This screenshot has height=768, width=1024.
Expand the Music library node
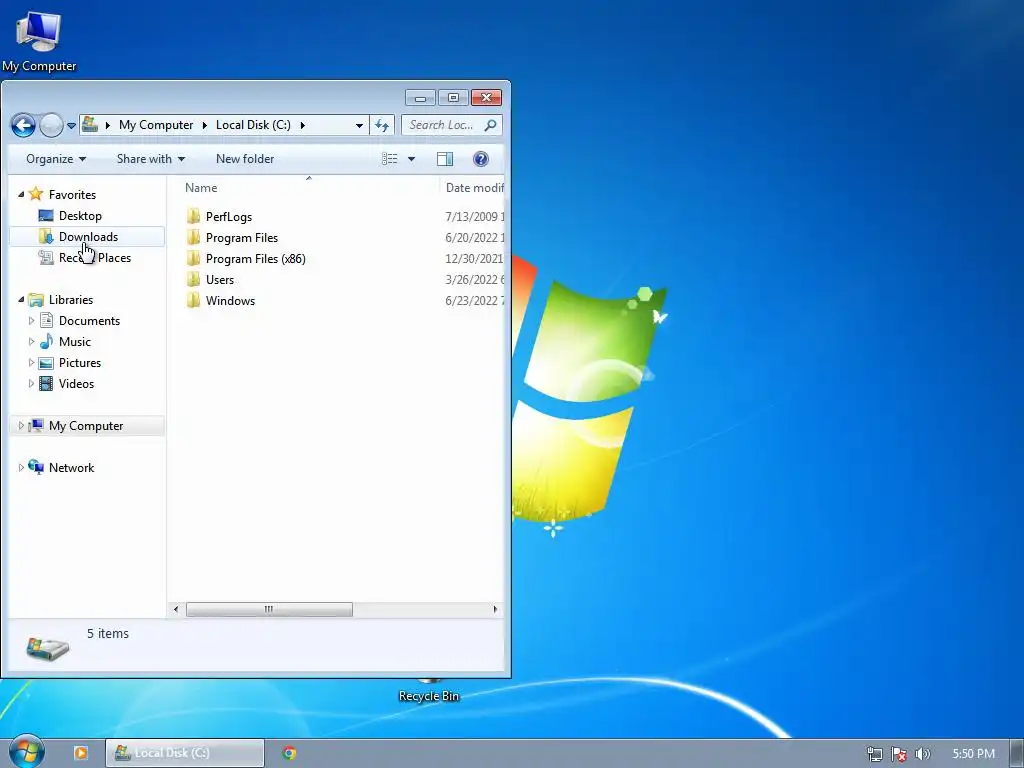(x=31, y=342)
